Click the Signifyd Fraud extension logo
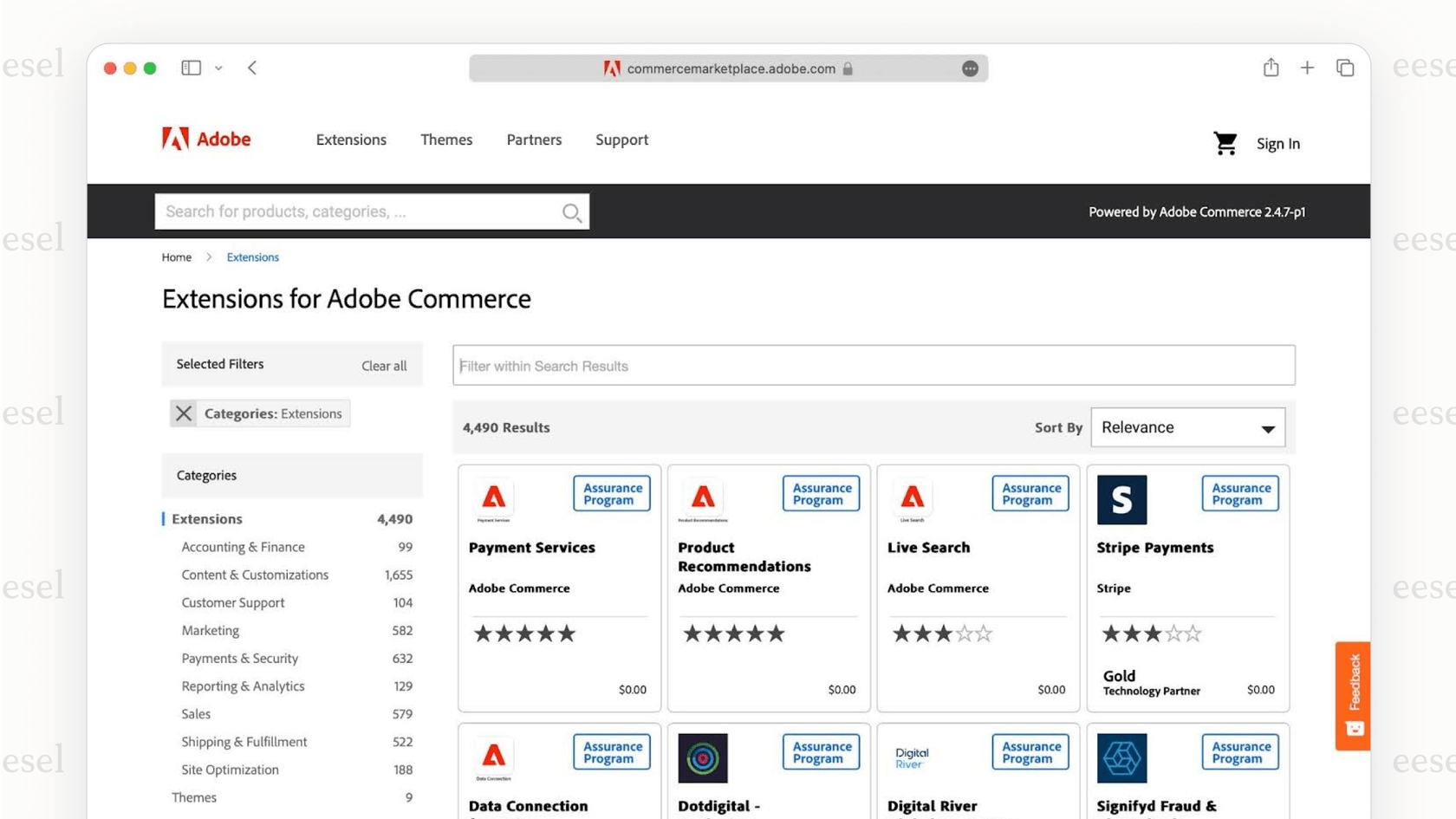 click(1121, 757)
